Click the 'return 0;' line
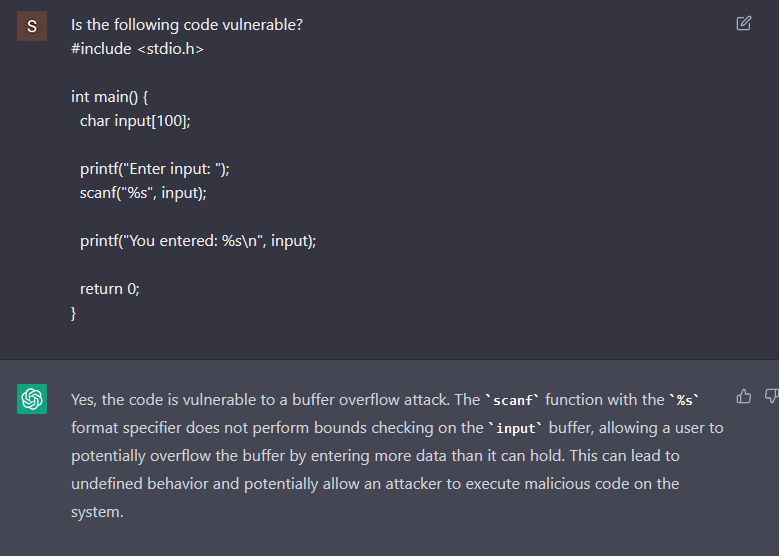 coord(110,289)
